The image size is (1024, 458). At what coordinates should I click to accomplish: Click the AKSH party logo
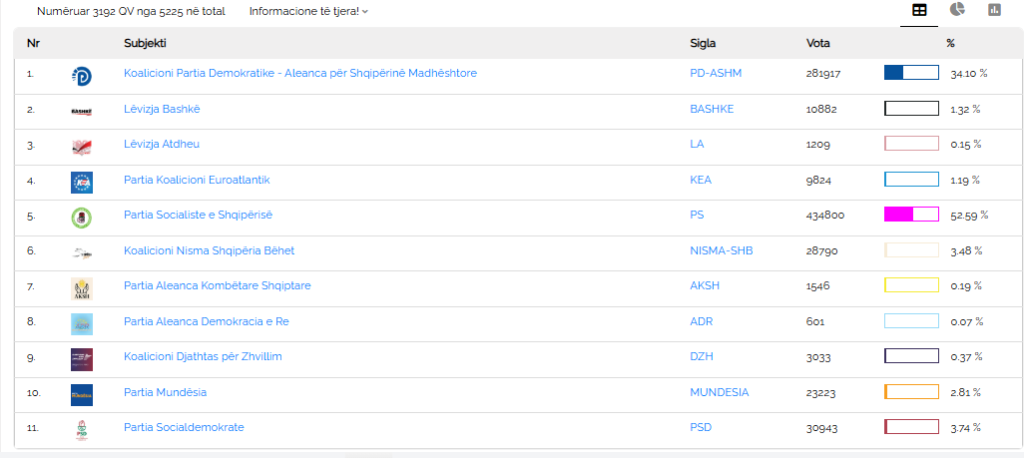[82, 289]
